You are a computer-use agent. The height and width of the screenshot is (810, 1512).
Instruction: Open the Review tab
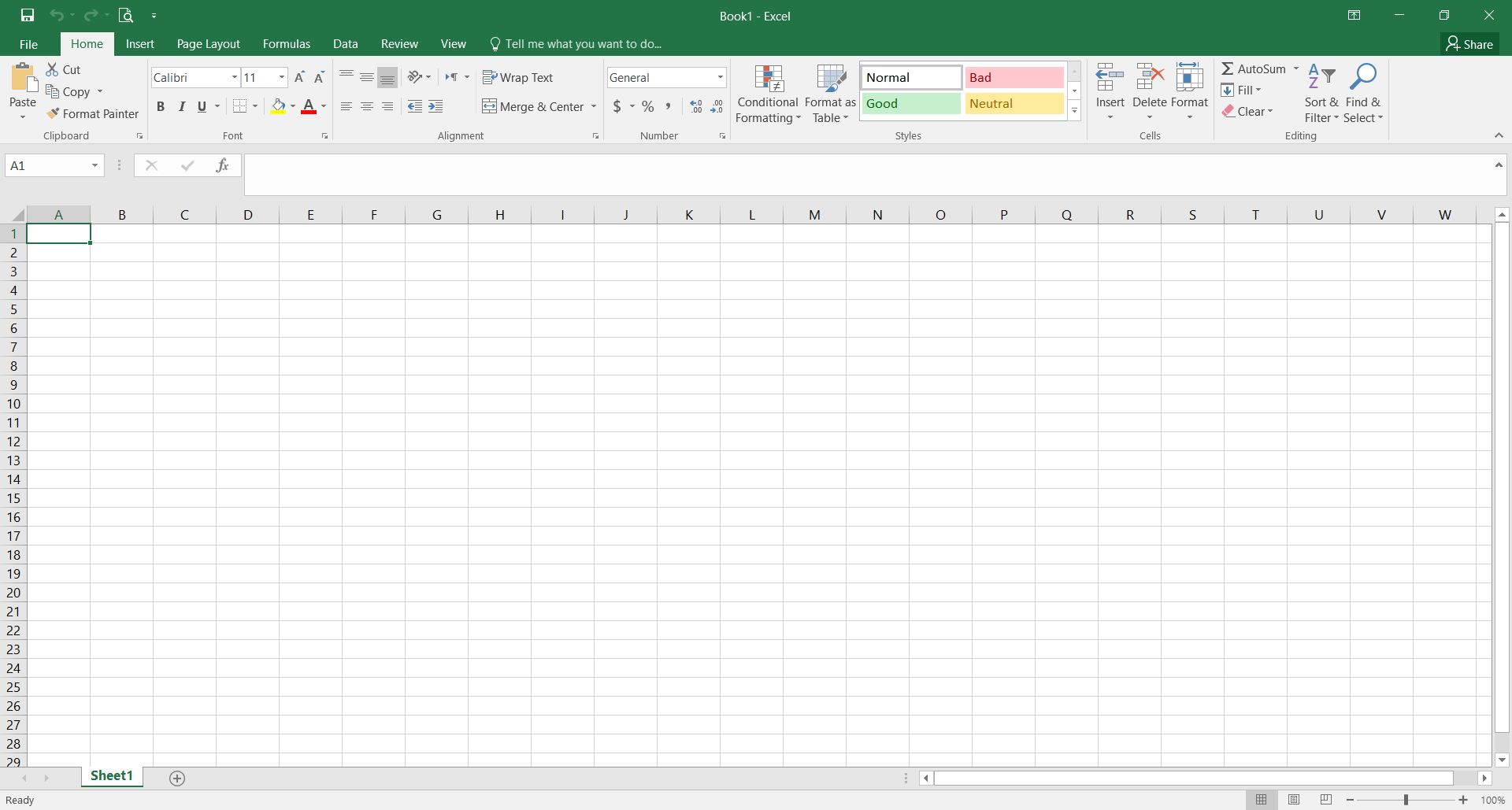398,43
